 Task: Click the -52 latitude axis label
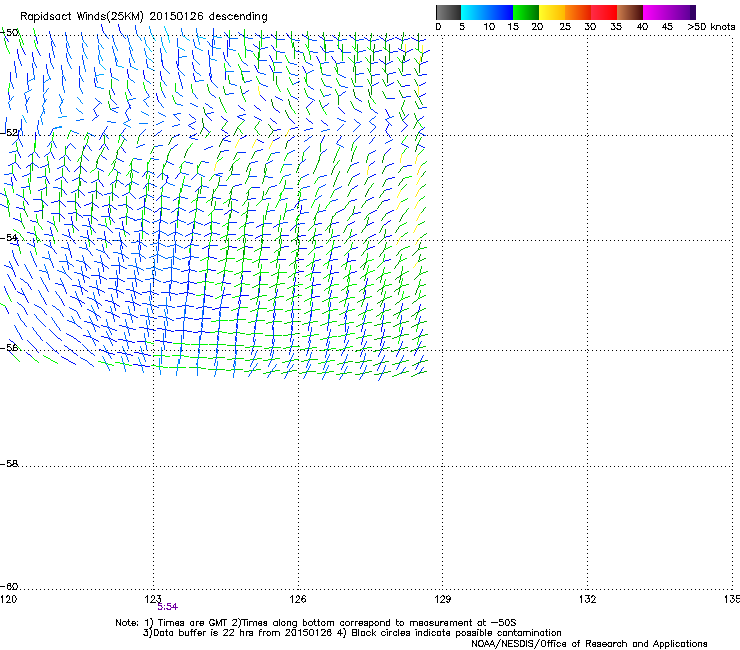pyautogui.click(x=9, y=133)
